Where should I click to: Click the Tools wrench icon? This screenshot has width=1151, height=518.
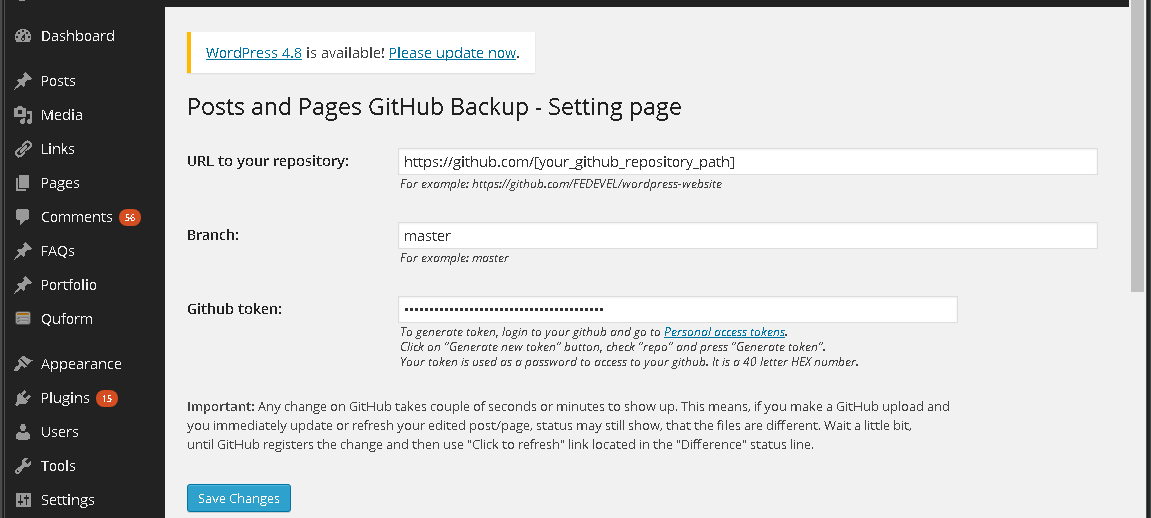pos(23,466)
